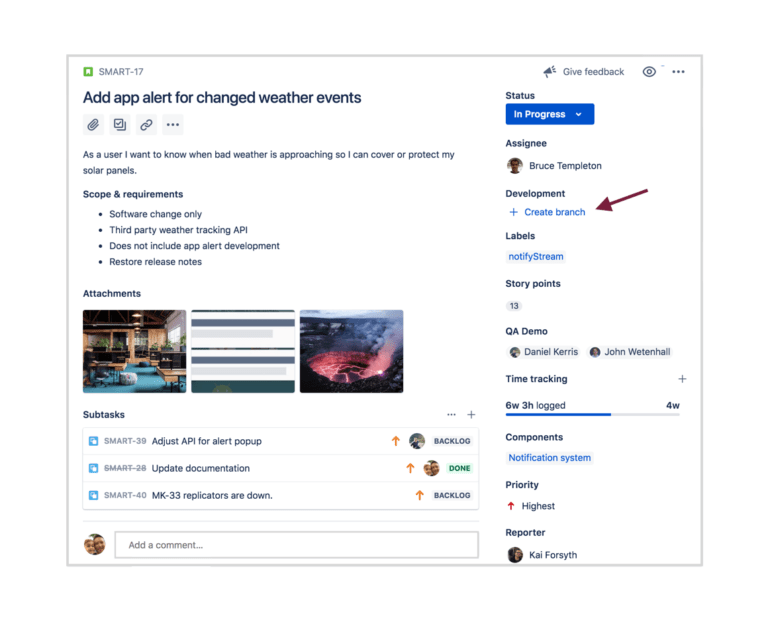
Task: Open the volcano lava attachment thumbnail
Action: pyautogui.click(x=352, y=351)
